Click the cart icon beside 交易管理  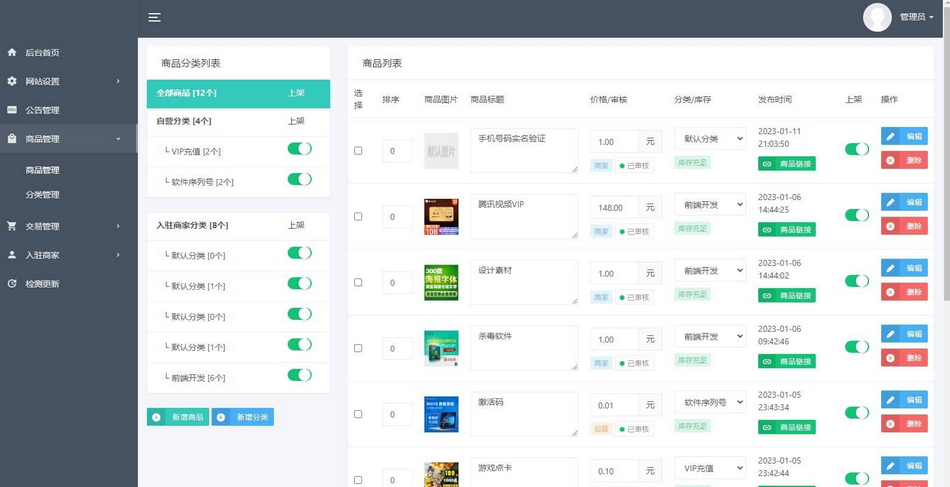click(12, 226)
